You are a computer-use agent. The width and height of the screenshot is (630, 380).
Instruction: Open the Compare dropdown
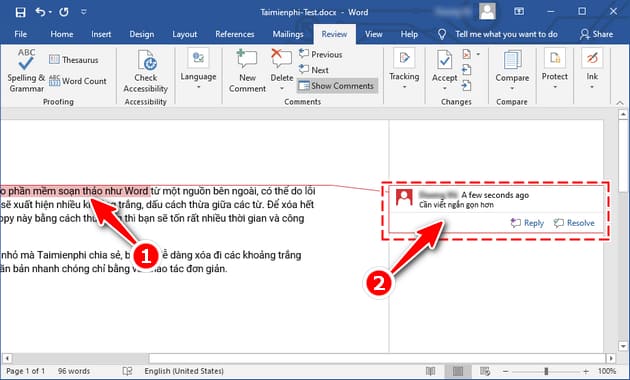512,71
